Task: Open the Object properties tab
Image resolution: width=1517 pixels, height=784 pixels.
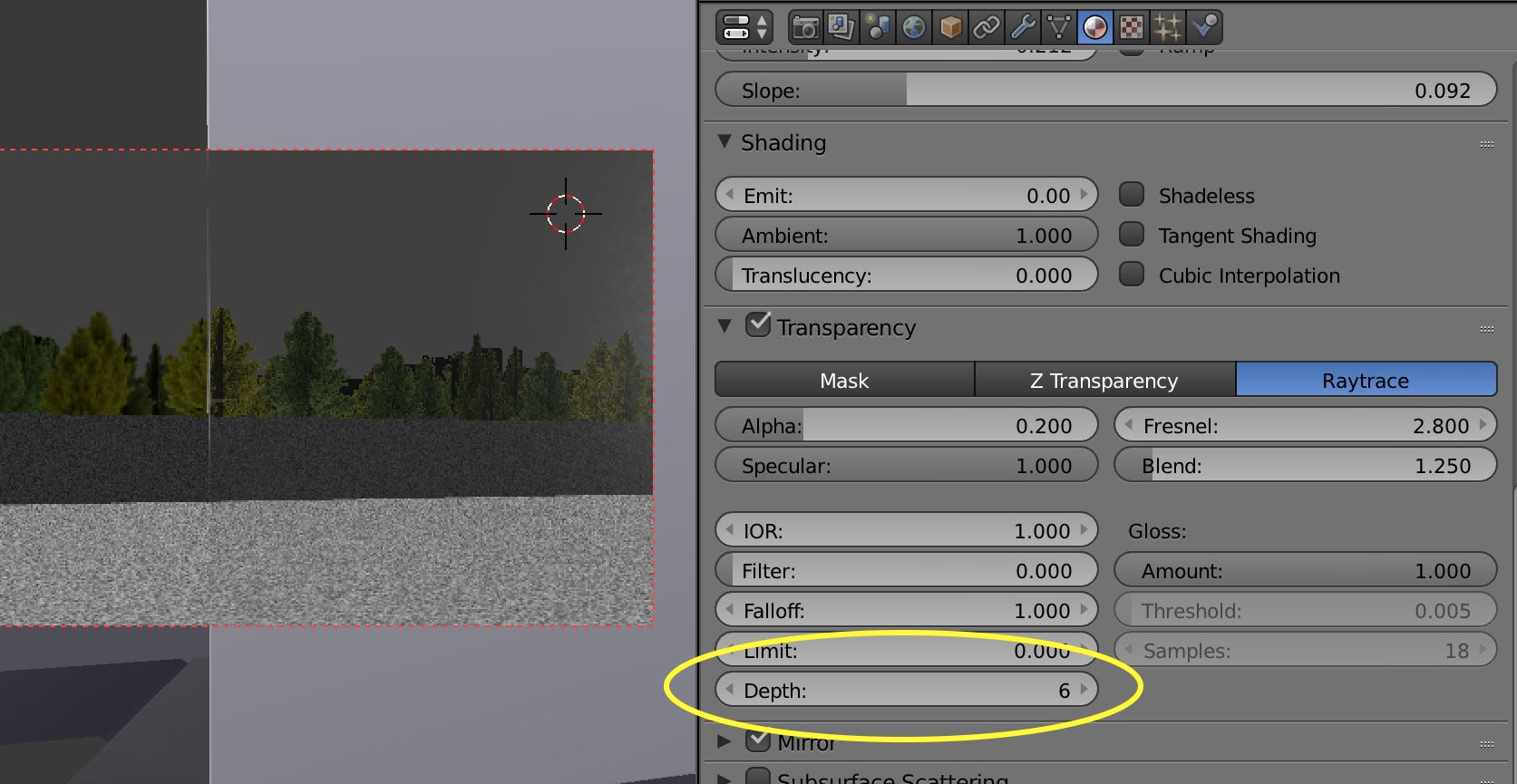Action: pyautogui.click(x=950, y=27)
